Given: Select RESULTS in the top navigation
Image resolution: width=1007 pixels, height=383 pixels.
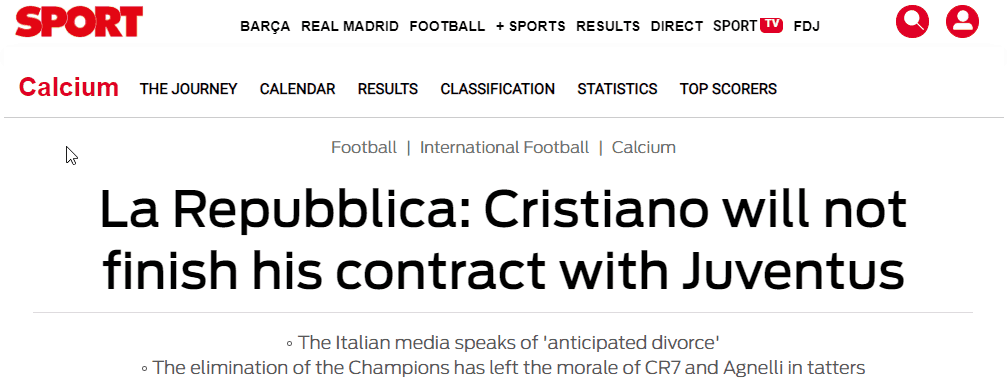Looking at the screenshot, I should [608, 26].
